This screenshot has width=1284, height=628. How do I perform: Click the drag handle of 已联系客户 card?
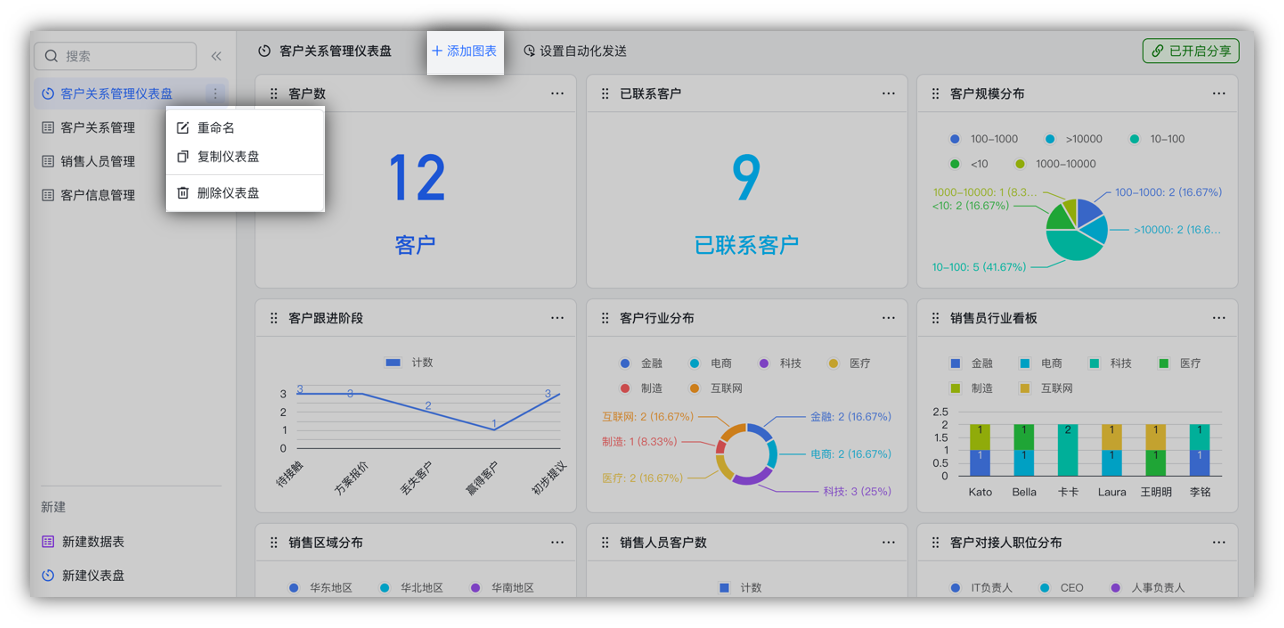(x=605, y=94)
